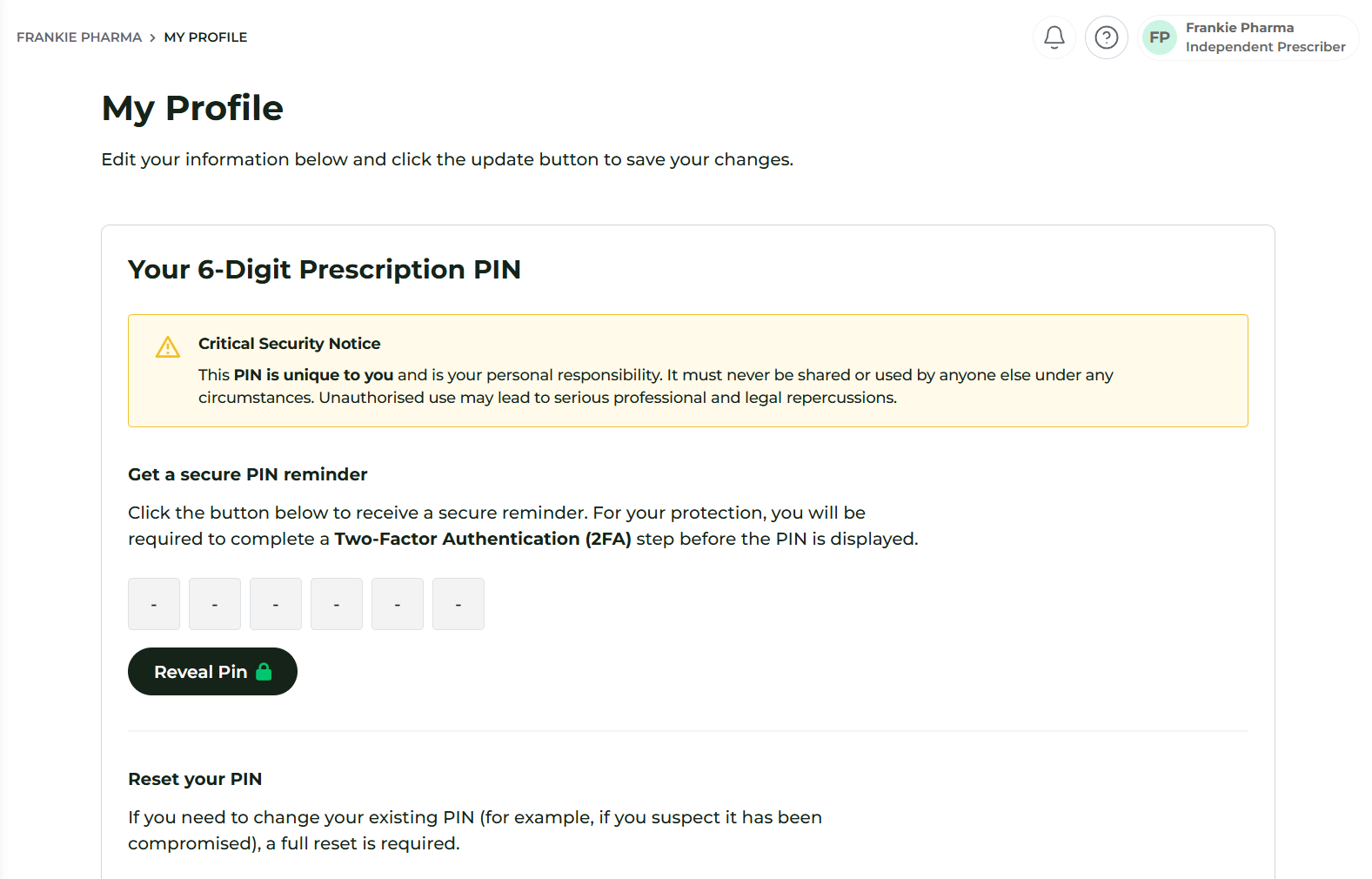Click the FP avatar circle

pos(1160,37)
